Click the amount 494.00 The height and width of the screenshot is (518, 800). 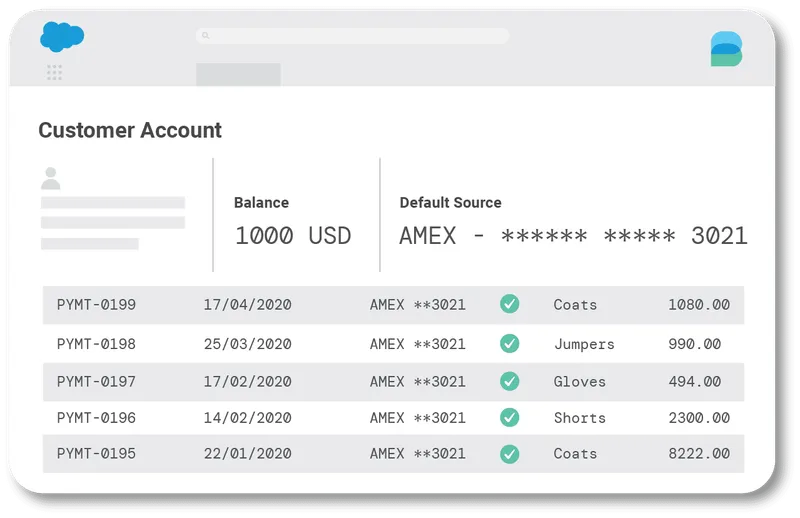694,382
